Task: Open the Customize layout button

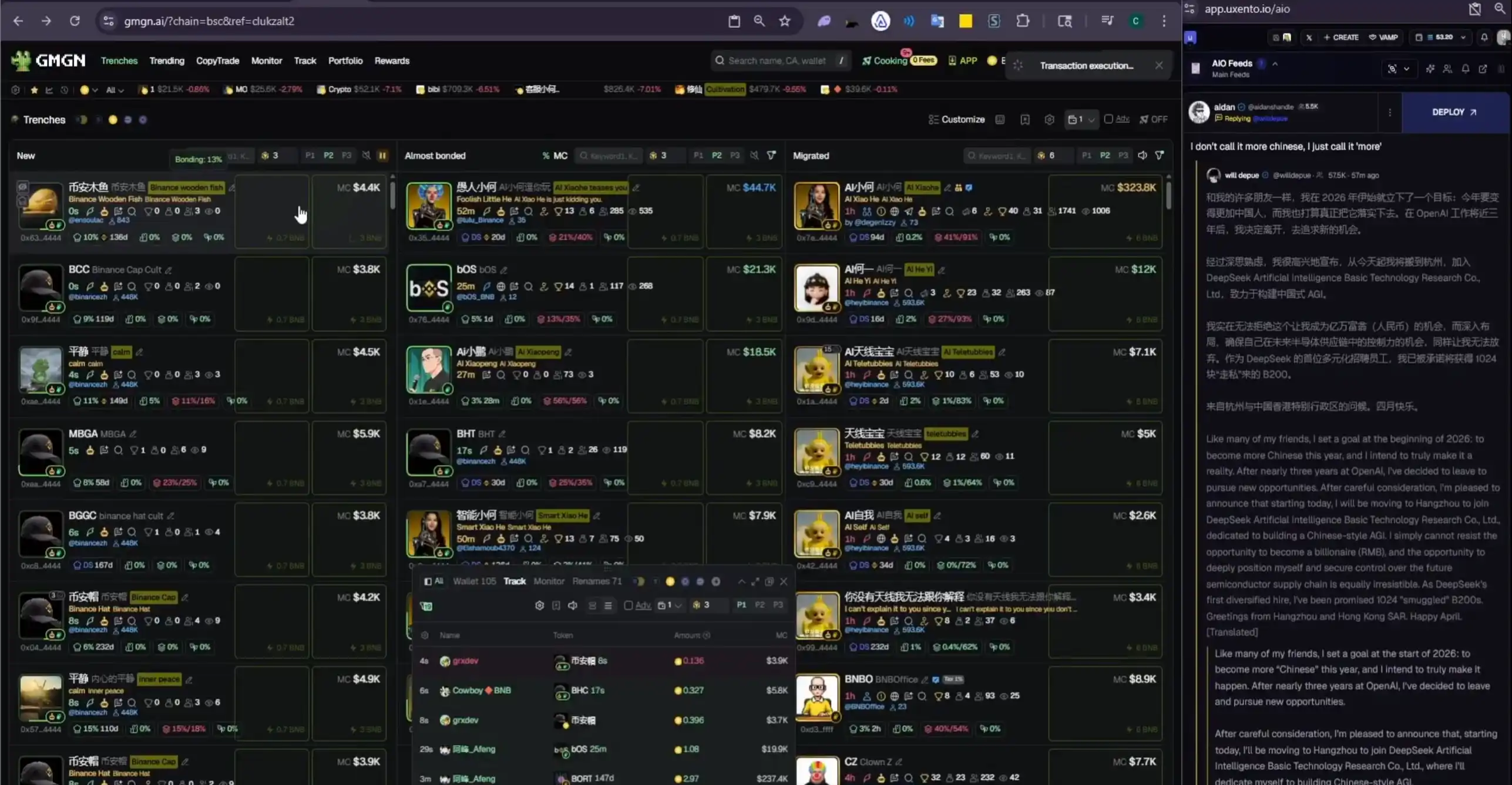Action: (956, 120)
